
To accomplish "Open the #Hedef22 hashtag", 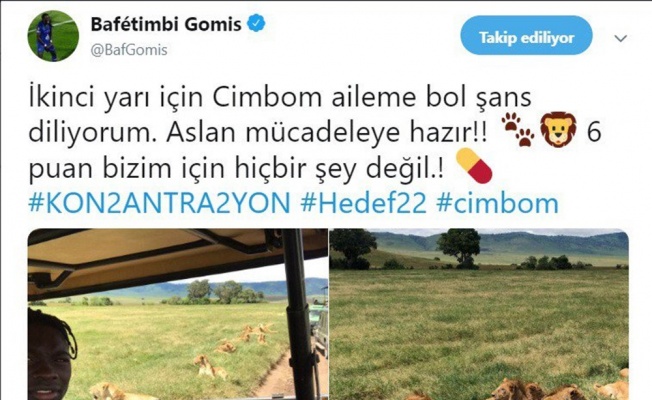I will [363, 203].
